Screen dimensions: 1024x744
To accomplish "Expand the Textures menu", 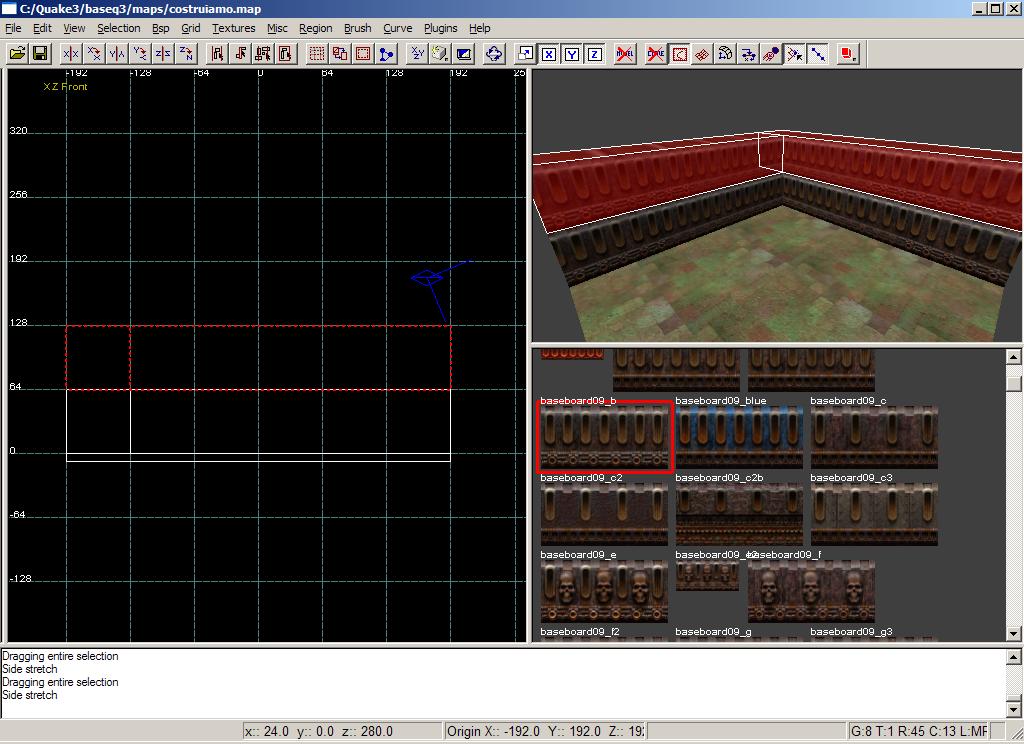I will pos(234,28).
